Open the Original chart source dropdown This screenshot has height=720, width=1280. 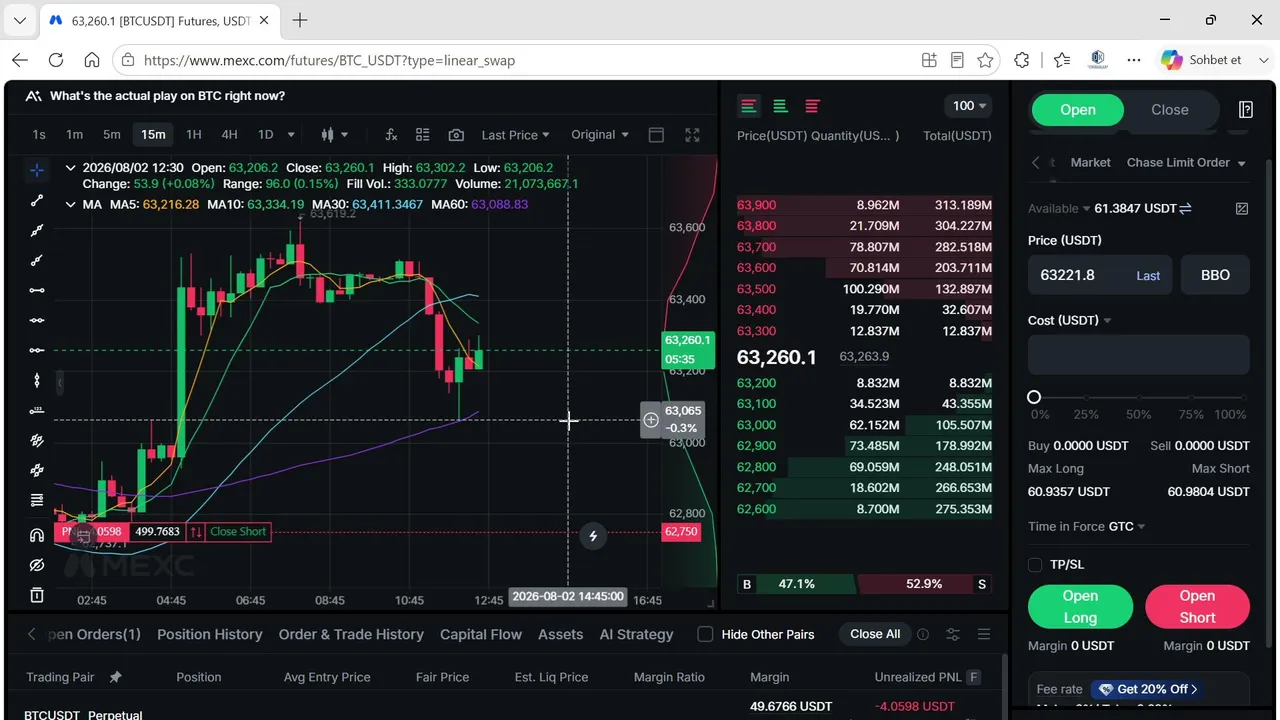click(x=600, y=135)
